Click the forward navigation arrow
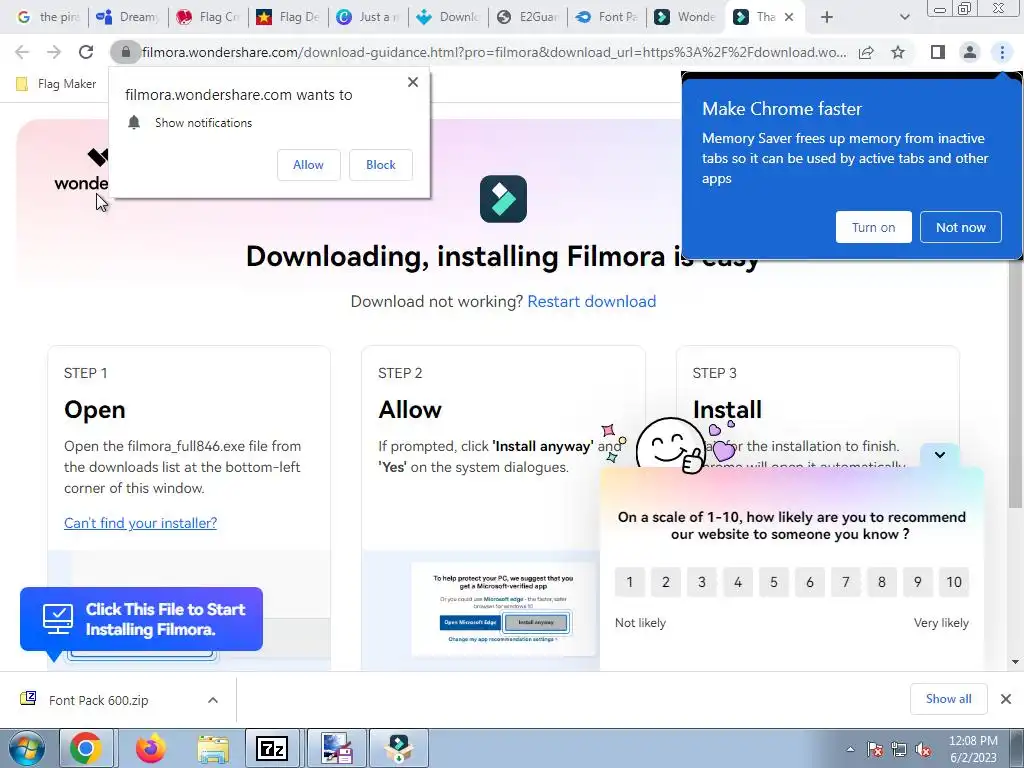Viewport: 1024px width, 768px height. [x=54, y=52]
